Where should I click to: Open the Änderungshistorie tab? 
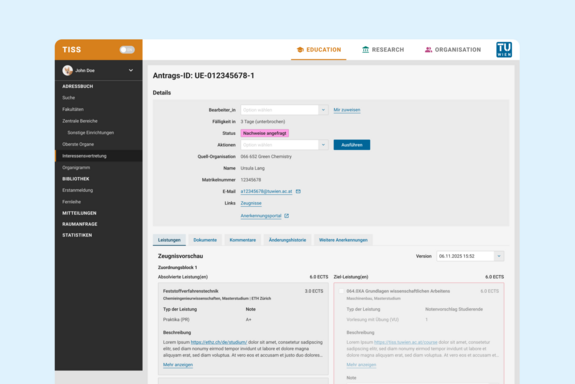[287, 240]
